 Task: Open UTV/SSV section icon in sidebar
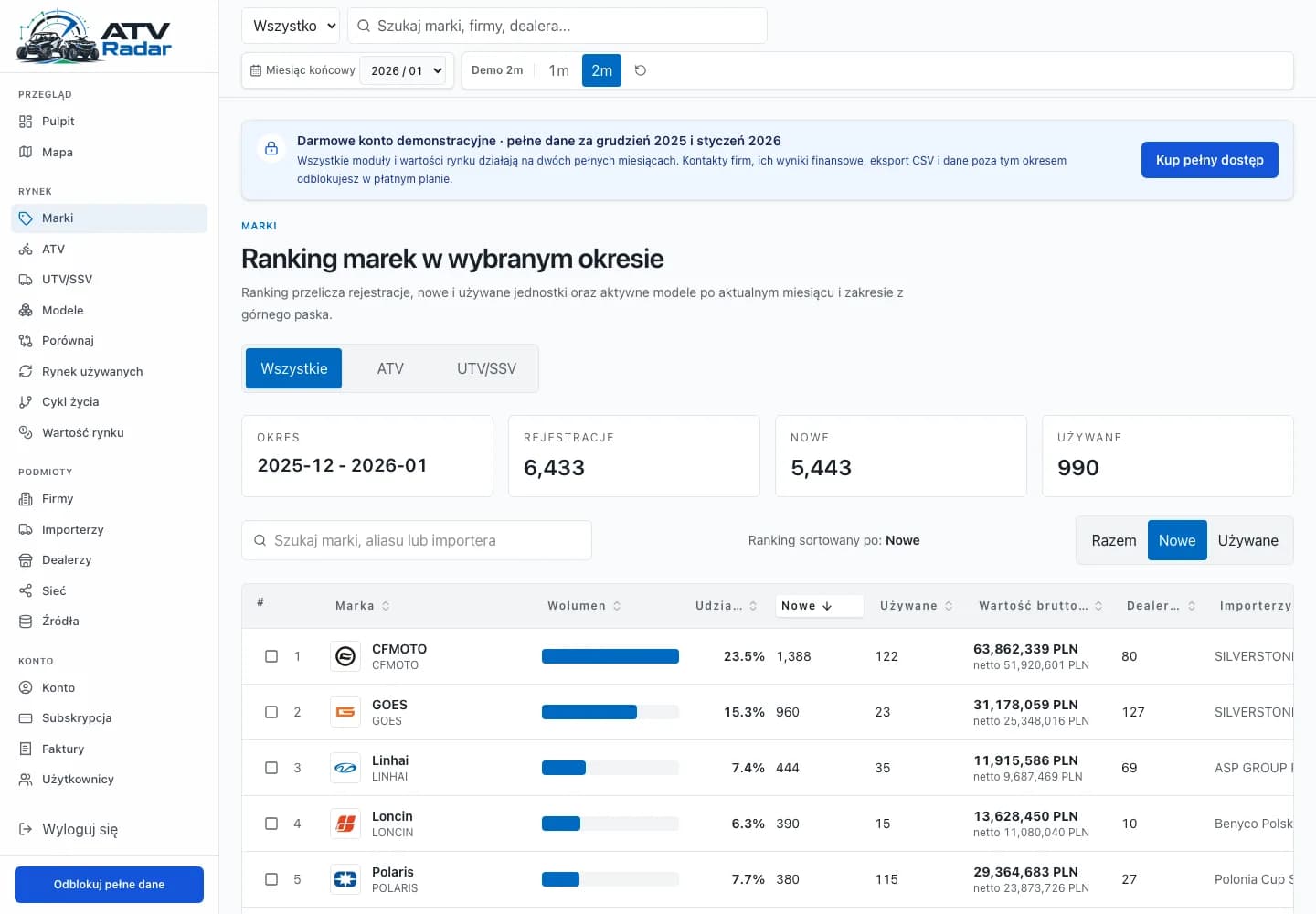(26, 280)
